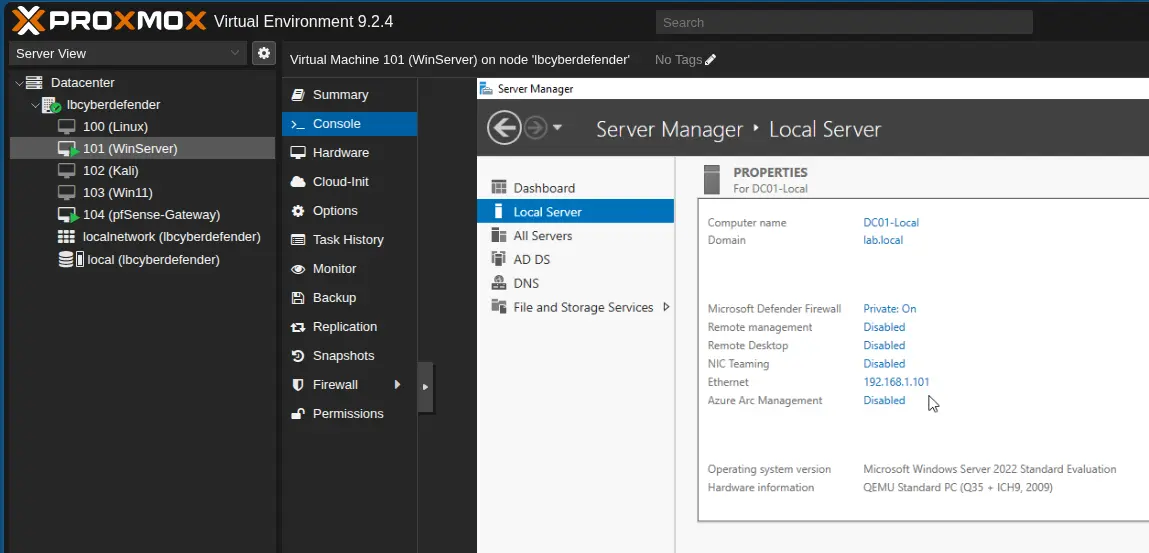Open the Snapshots tab
Screen dimensions: 1149x553
[350, 356]
